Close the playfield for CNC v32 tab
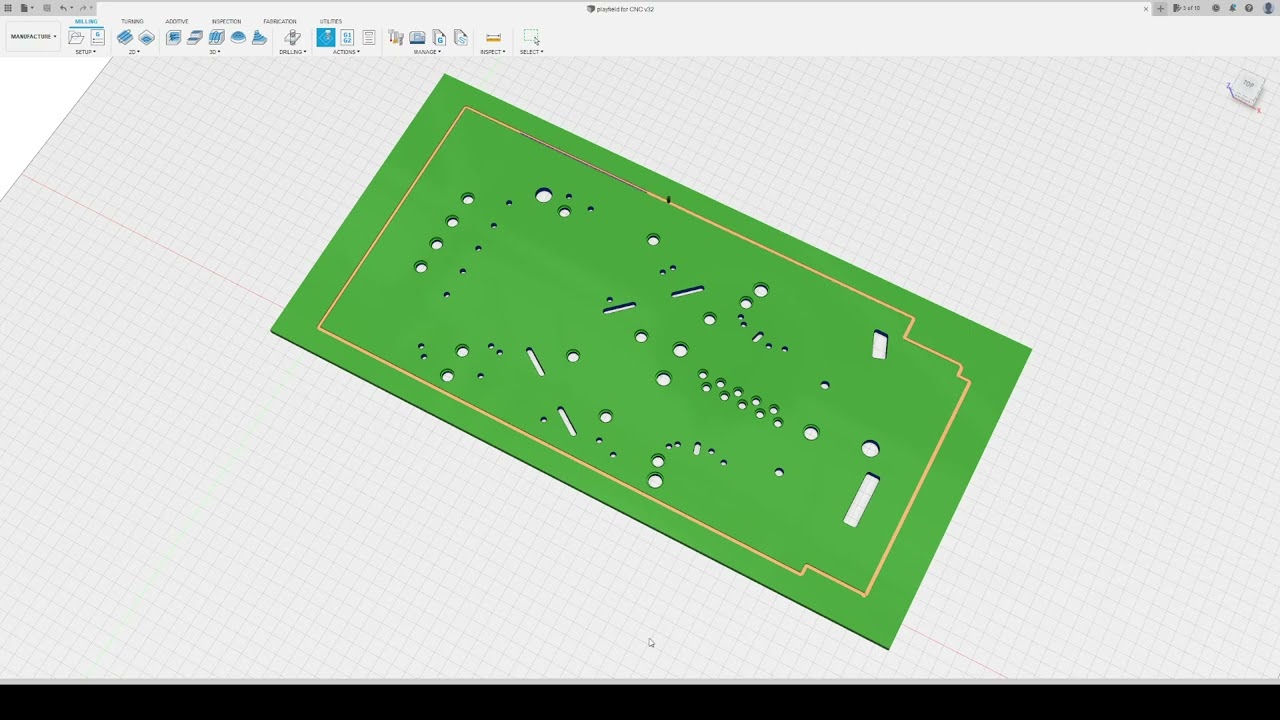Screen dimensions: 1280x720 (1146, 8)
